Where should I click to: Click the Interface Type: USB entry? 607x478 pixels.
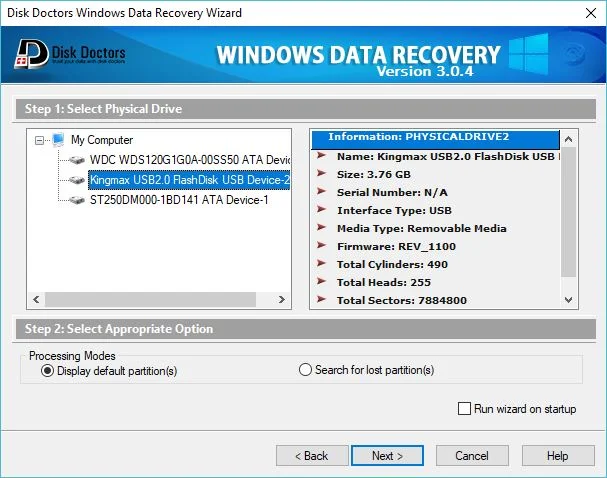(x=394, y=211)
